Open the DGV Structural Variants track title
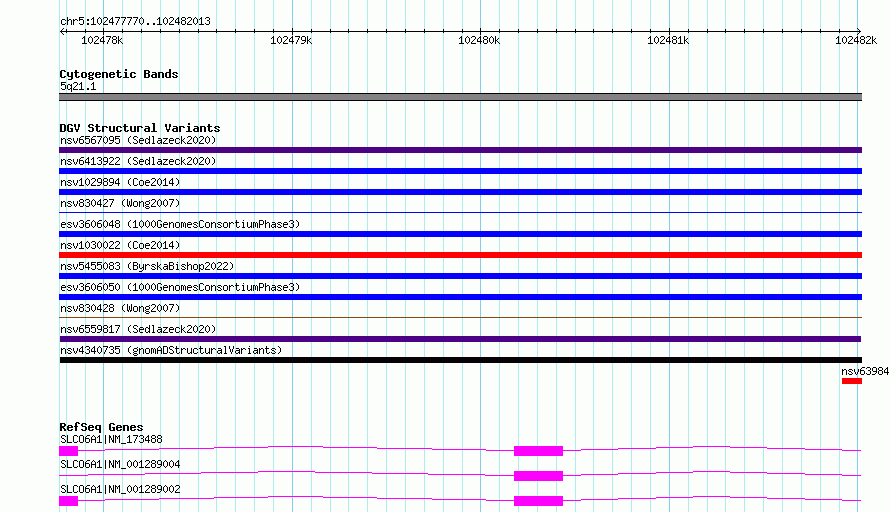890x512 pixels. point(140,128)
